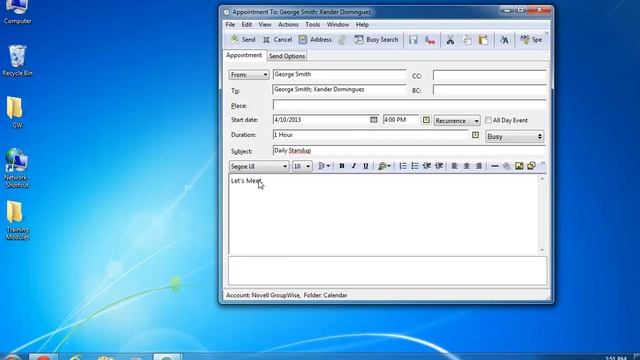Paste from clipboard using the toolbar icon
Screen dimensions: 640x360
483,40
